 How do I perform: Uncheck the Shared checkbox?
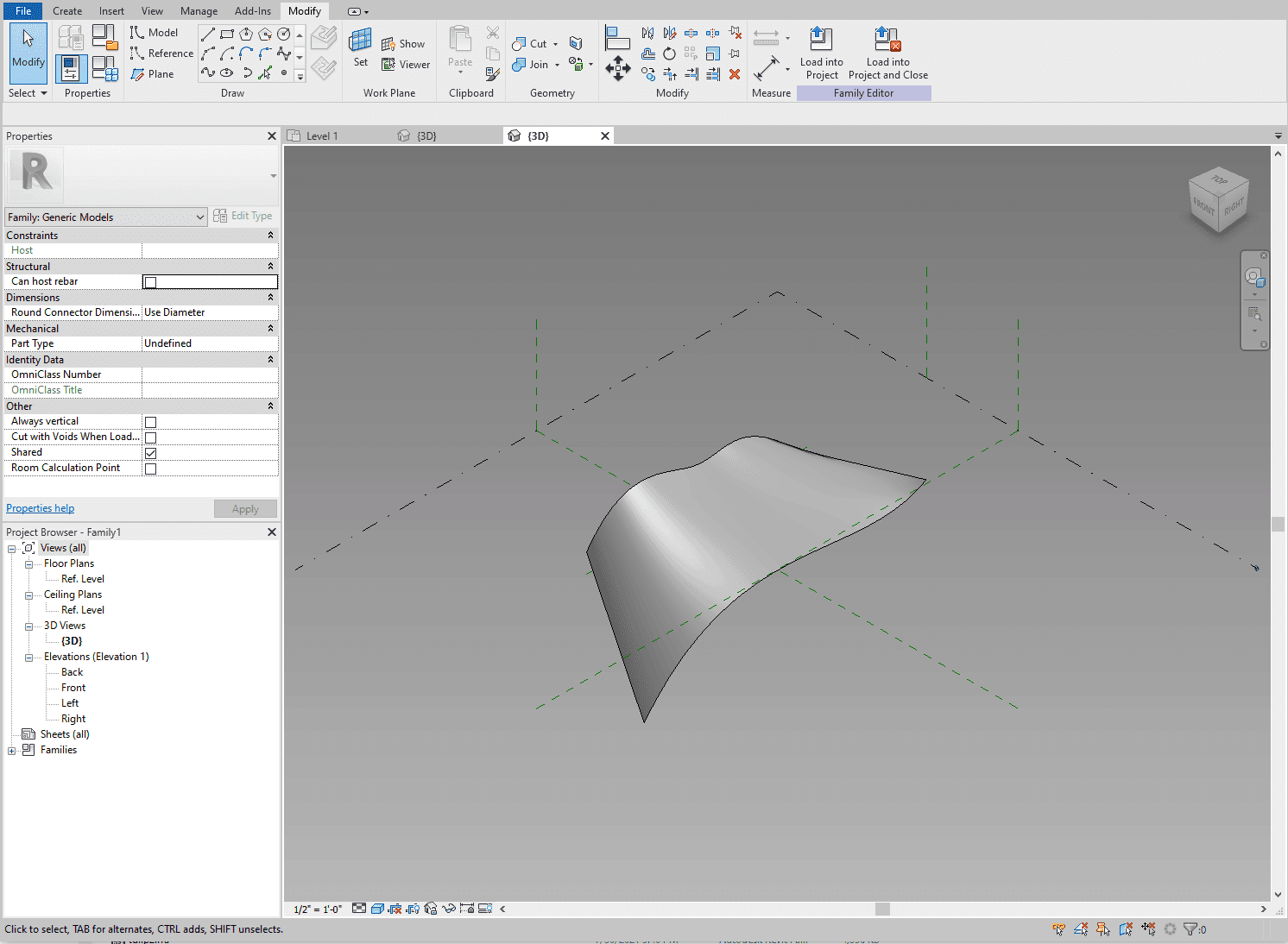point(151,453)
